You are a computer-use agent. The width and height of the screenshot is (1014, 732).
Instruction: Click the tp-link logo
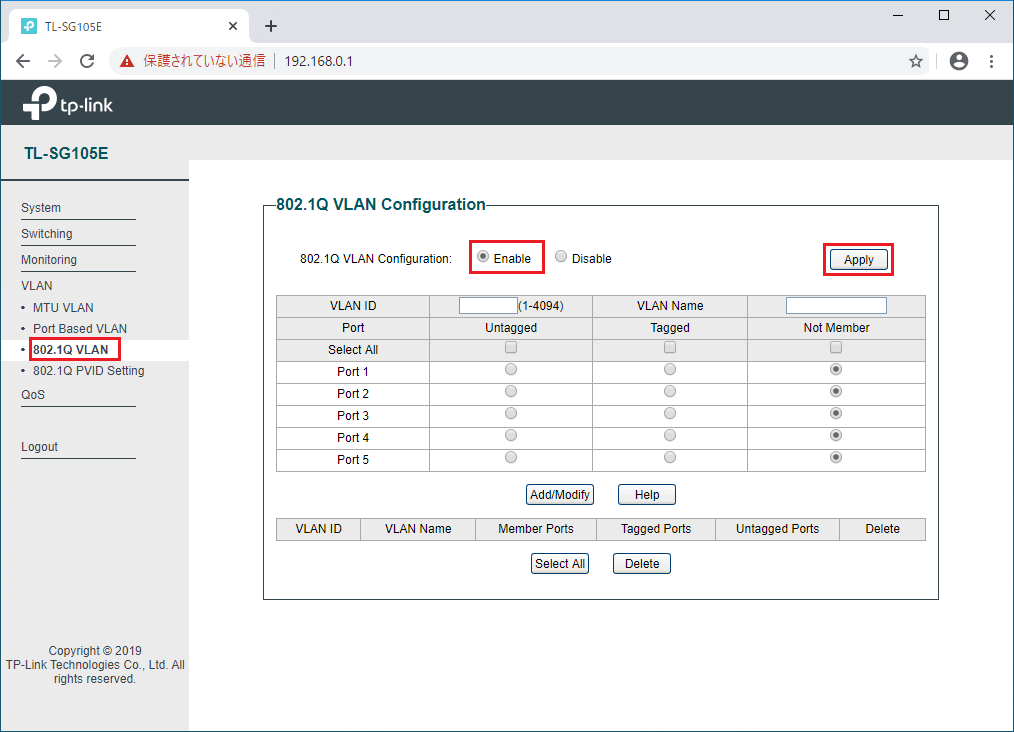point(68,103)
